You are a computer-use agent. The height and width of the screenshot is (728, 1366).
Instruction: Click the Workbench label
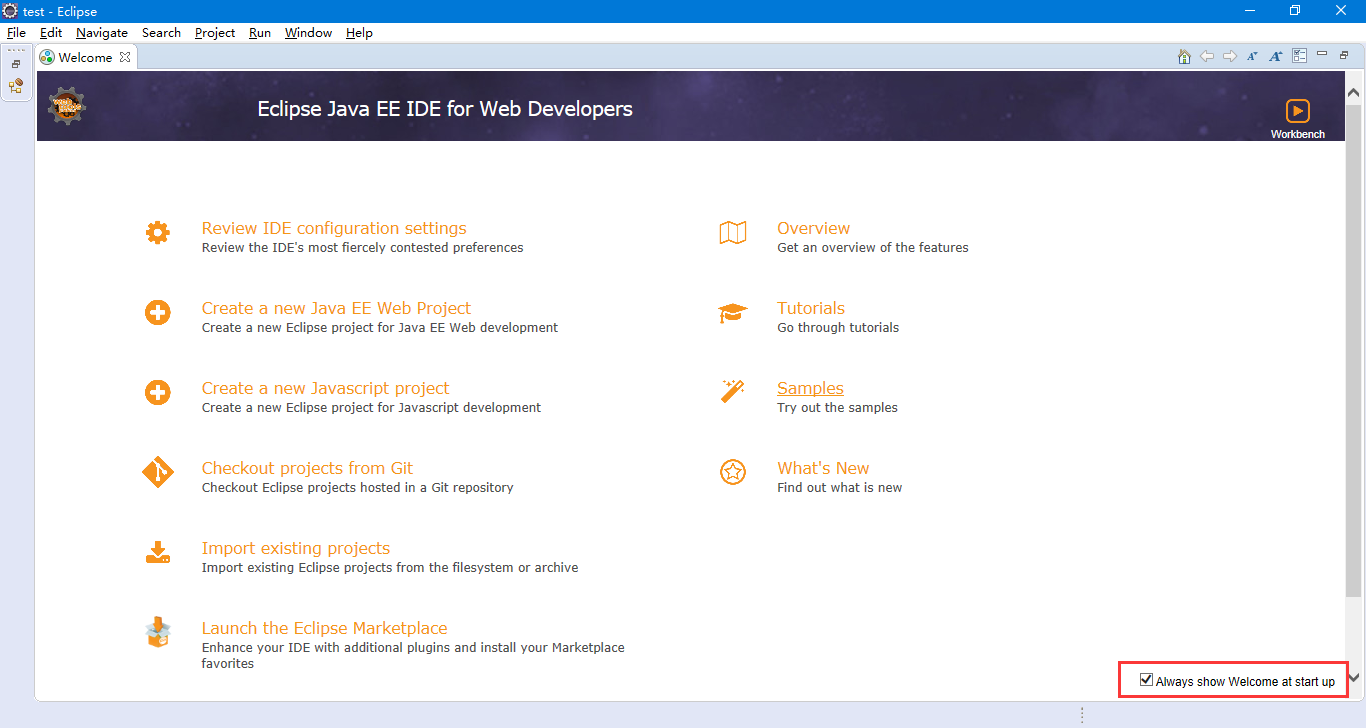point(1298,134)
